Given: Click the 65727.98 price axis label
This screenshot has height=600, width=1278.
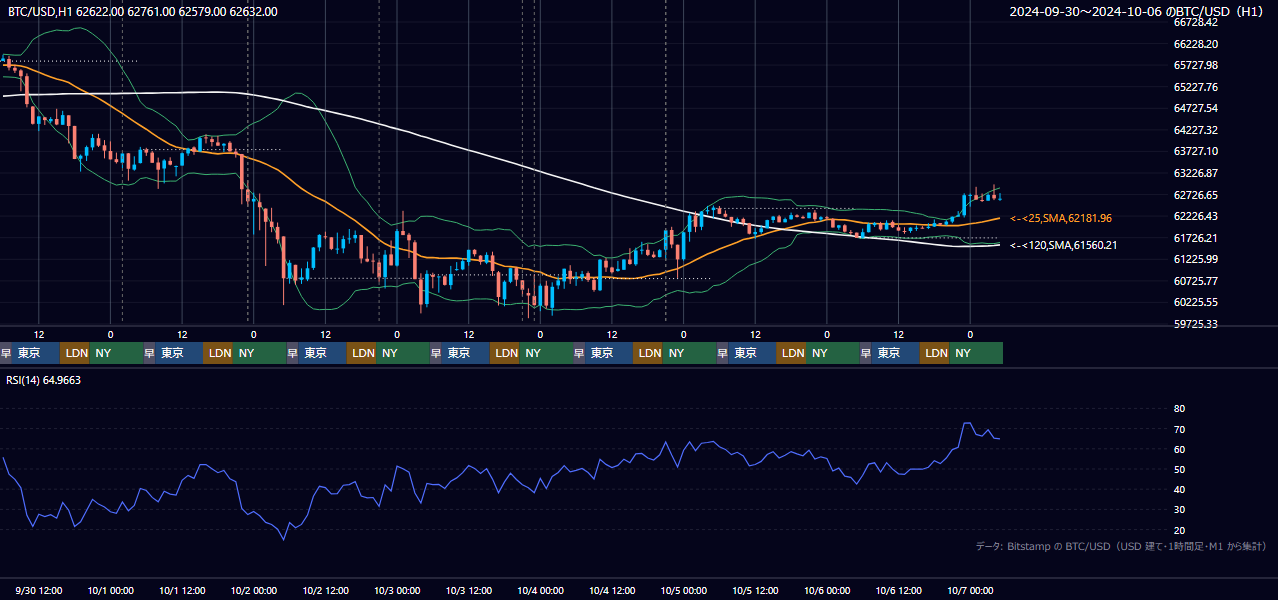Looking at the screenshot, I should click(1195, 65).
